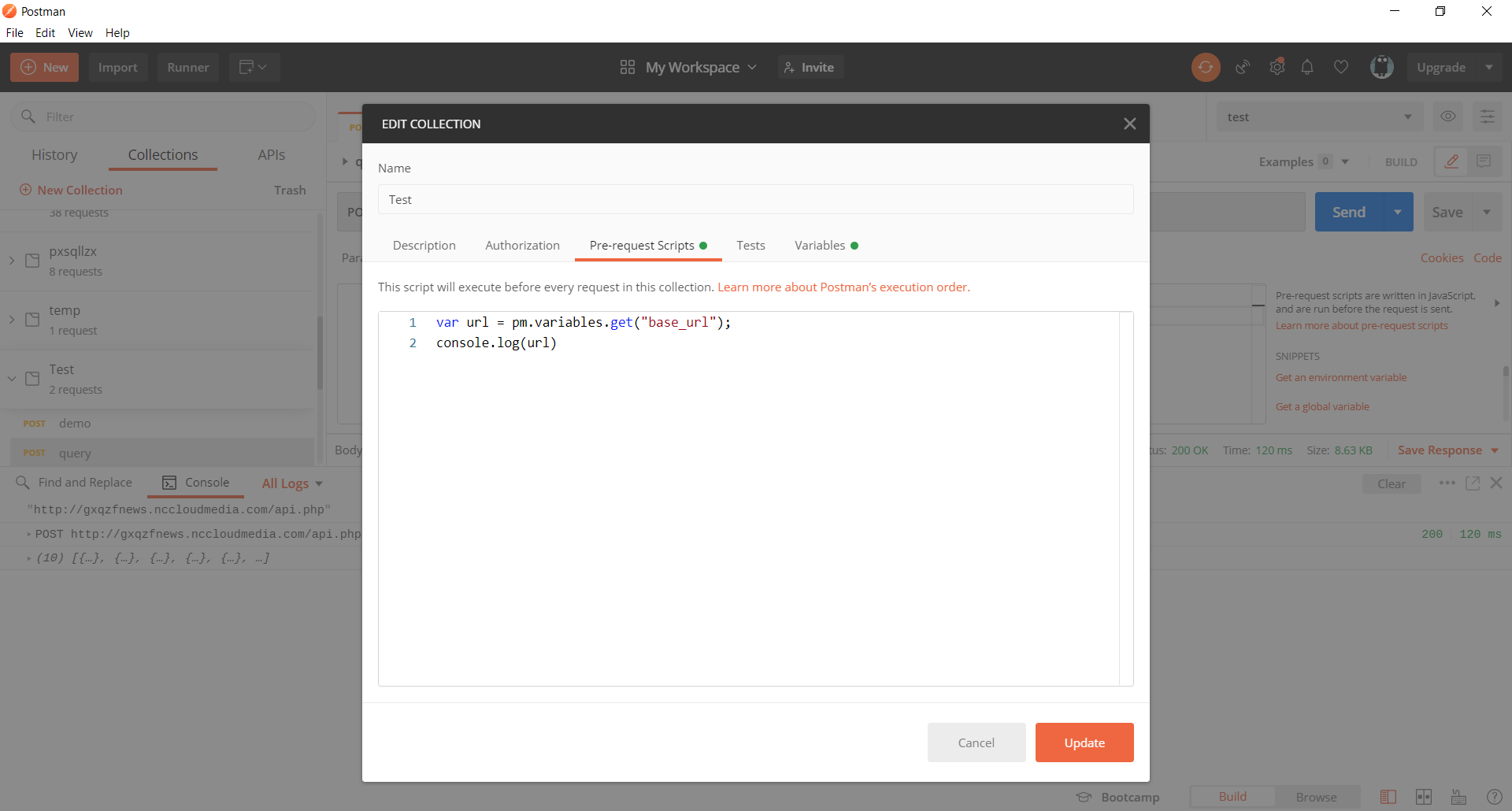Screen dimensions: 1512x811
Task: Open the Edit menu
Action: point(46,32)
